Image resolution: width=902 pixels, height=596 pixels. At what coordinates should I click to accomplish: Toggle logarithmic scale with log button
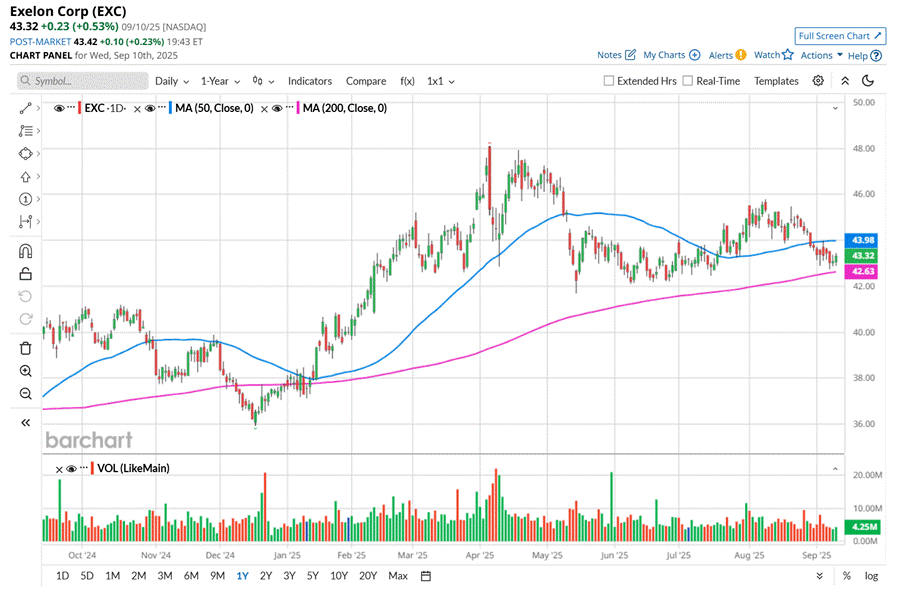(871, 576)
